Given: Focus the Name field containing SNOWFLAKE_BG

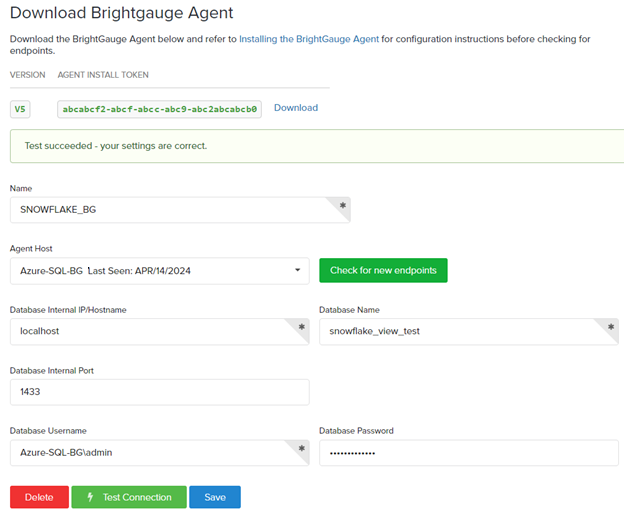Looking at the screenshot, I should pyautogui.click(x=170, y=210).
